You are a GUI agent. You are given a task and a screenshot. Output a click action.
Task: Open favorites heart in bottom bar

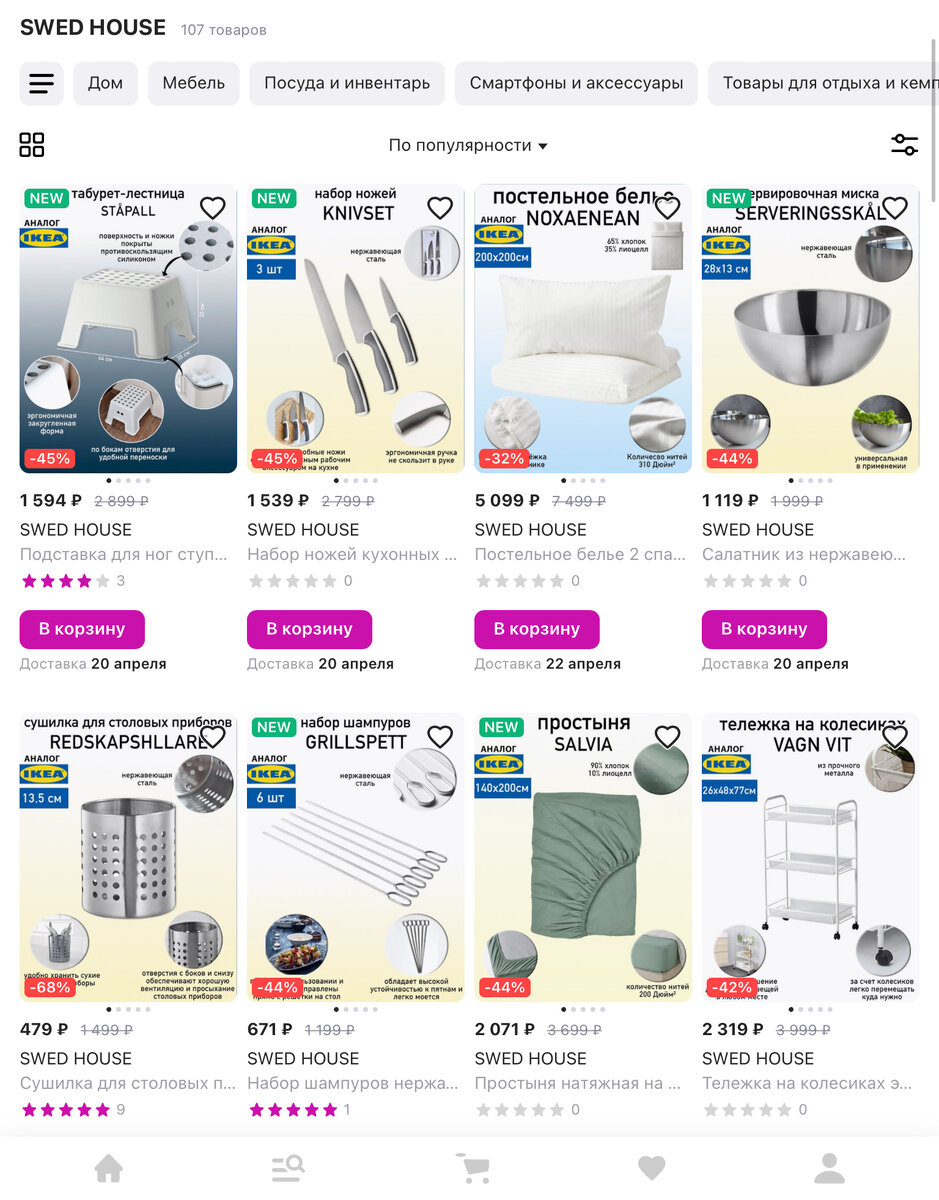[652, 1168]
